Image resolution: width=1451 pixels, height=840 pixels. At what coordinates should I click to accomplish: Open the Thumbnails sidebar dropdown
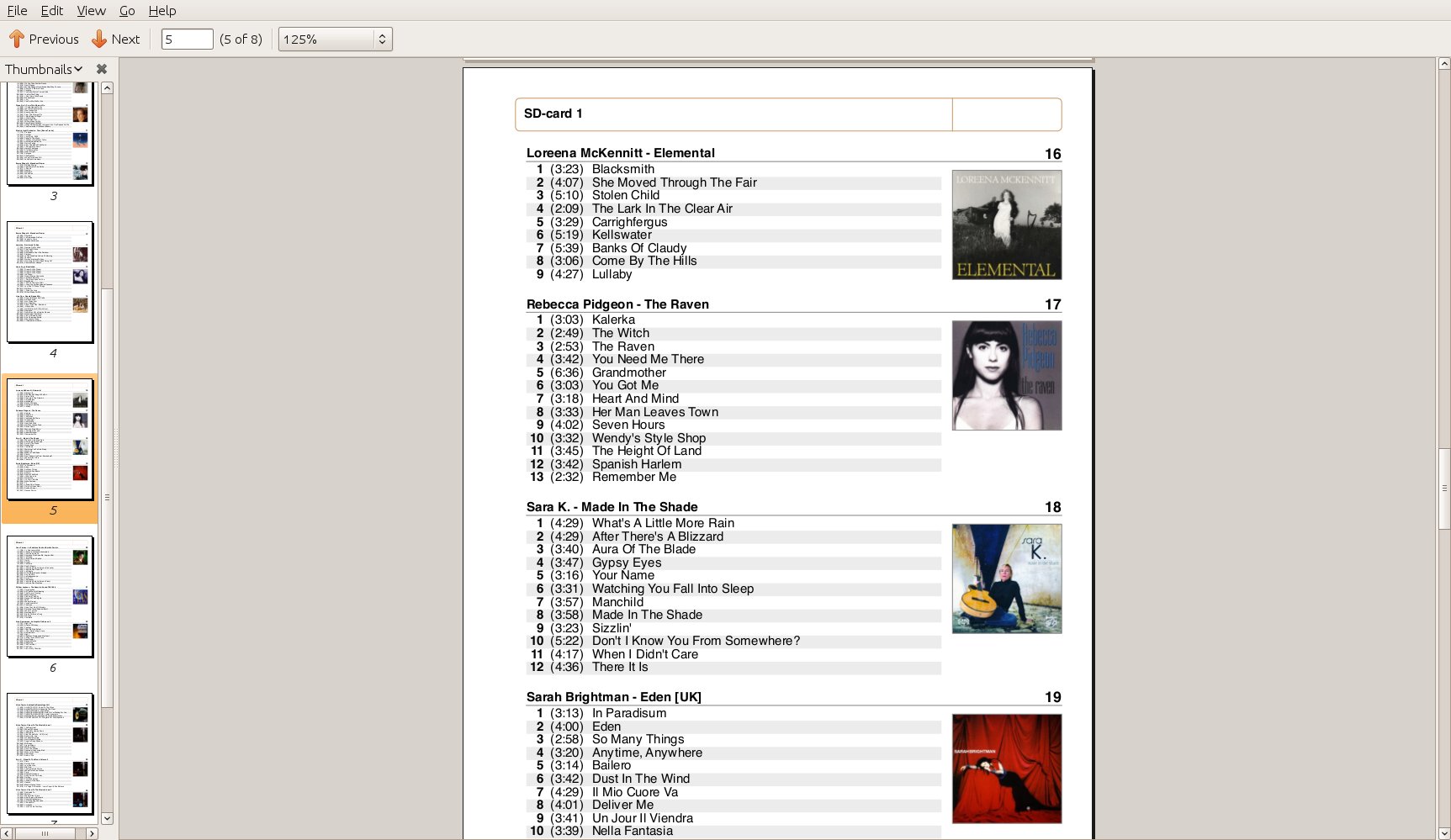tap(44, 69)
